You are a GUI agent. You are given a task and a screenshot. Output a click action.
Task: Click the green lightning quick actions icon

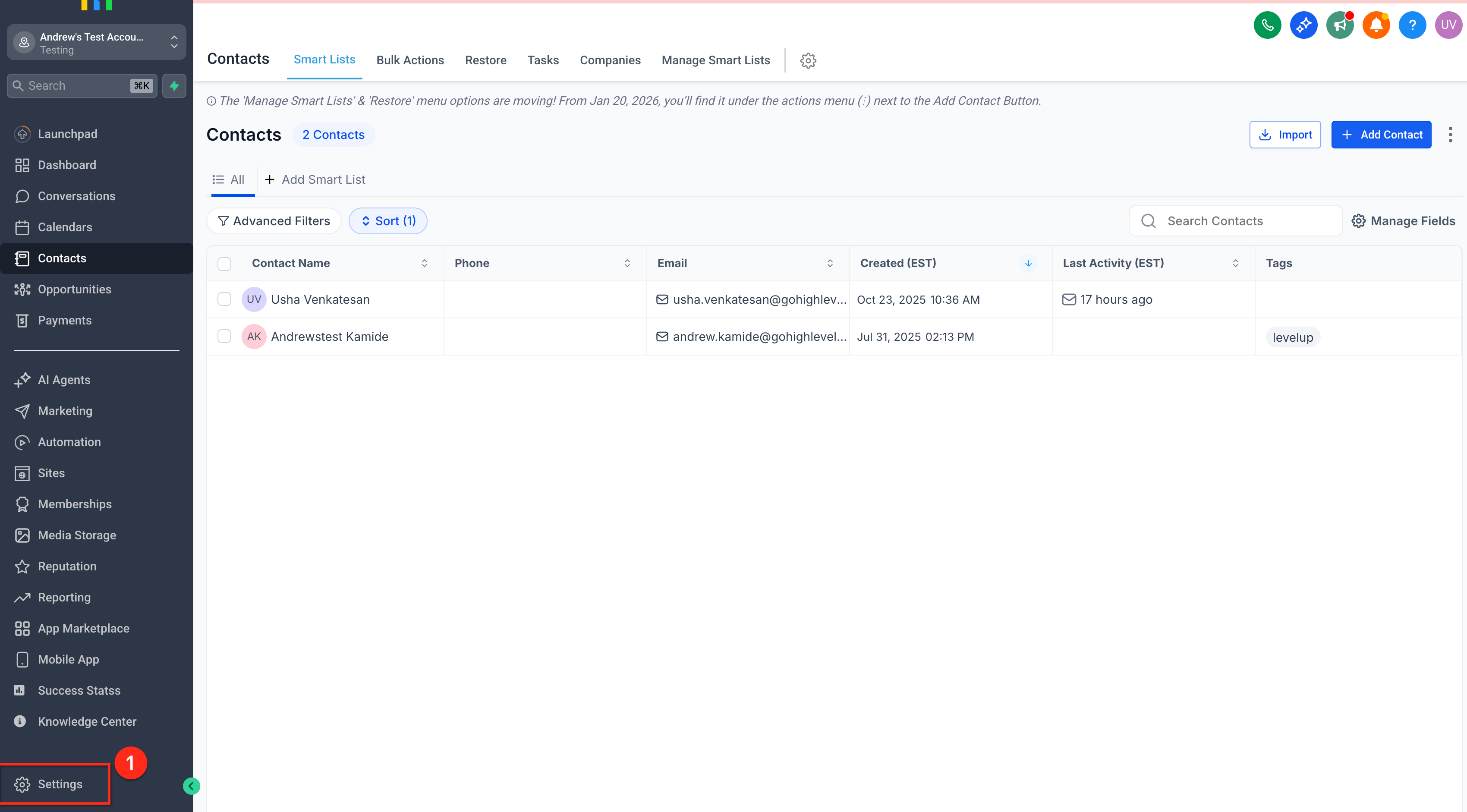(174, 85)
